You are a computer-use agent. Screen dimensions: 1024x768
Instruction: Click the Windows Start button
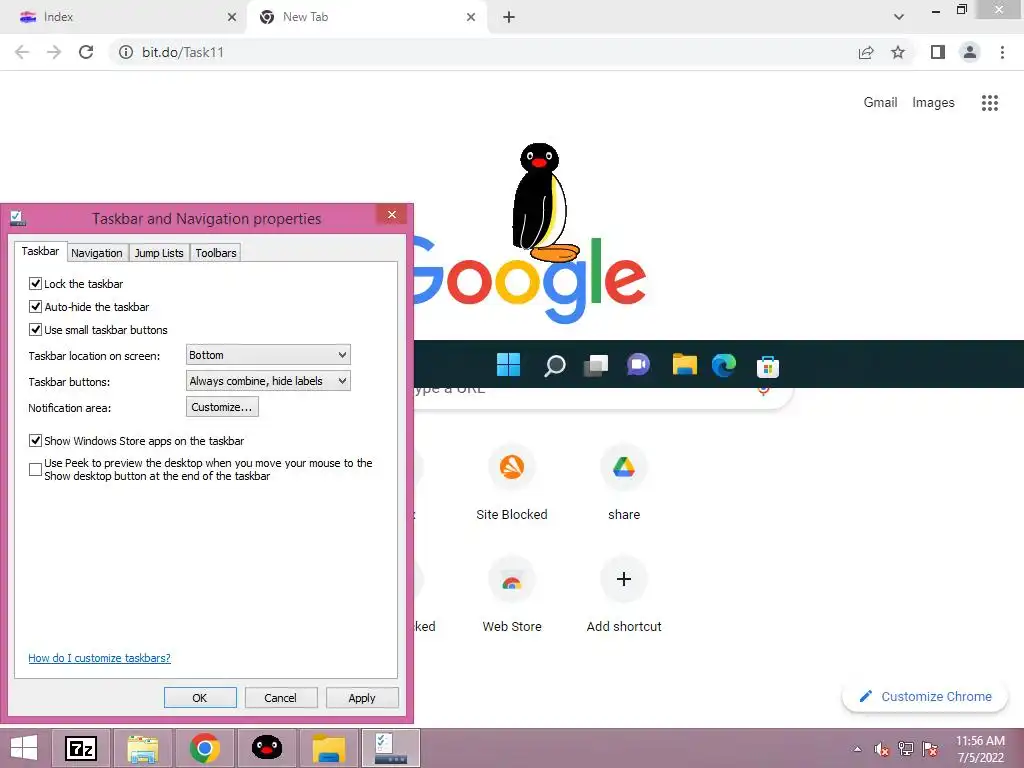click(x=24, y=748)
